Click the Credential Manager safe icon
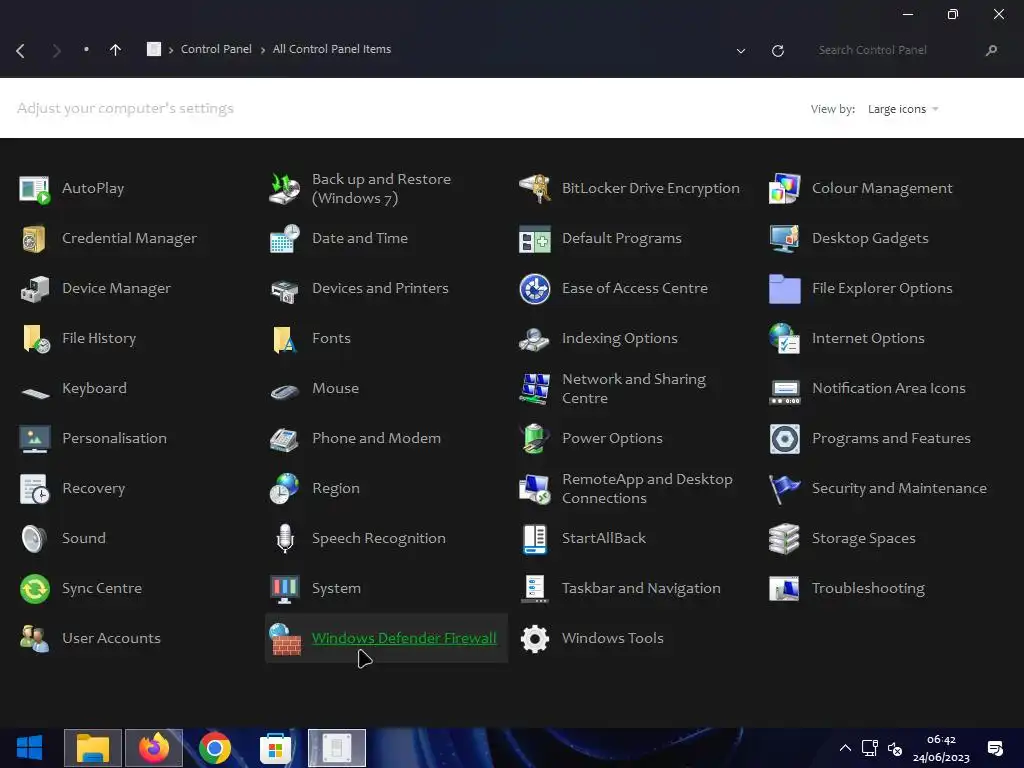 35,239
